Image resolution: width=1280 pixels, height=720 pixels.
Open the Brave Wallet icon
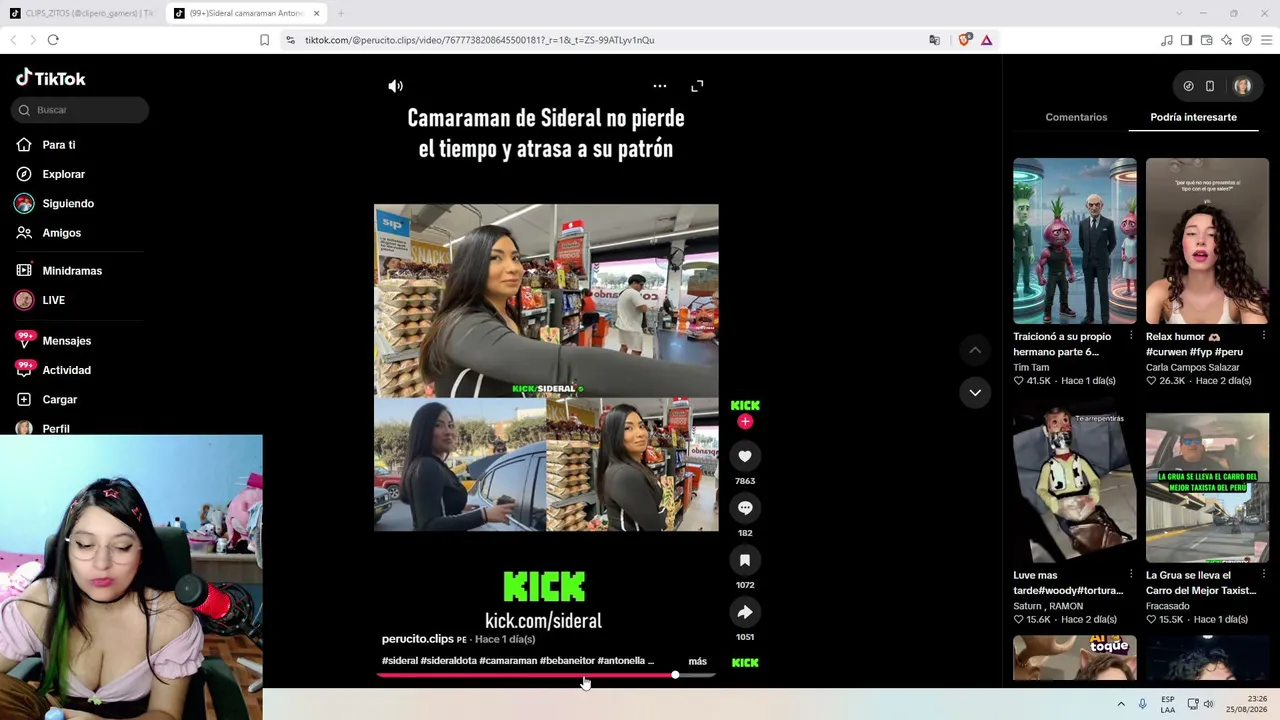pyautogui.click(x=1206, y=40)
